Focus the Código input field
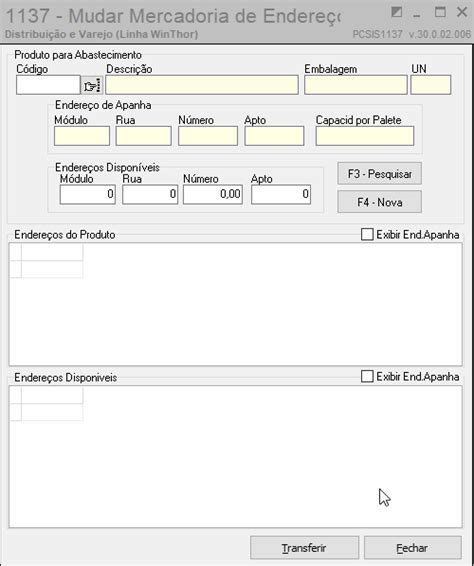Screen dimensions: 474x566 48,85
